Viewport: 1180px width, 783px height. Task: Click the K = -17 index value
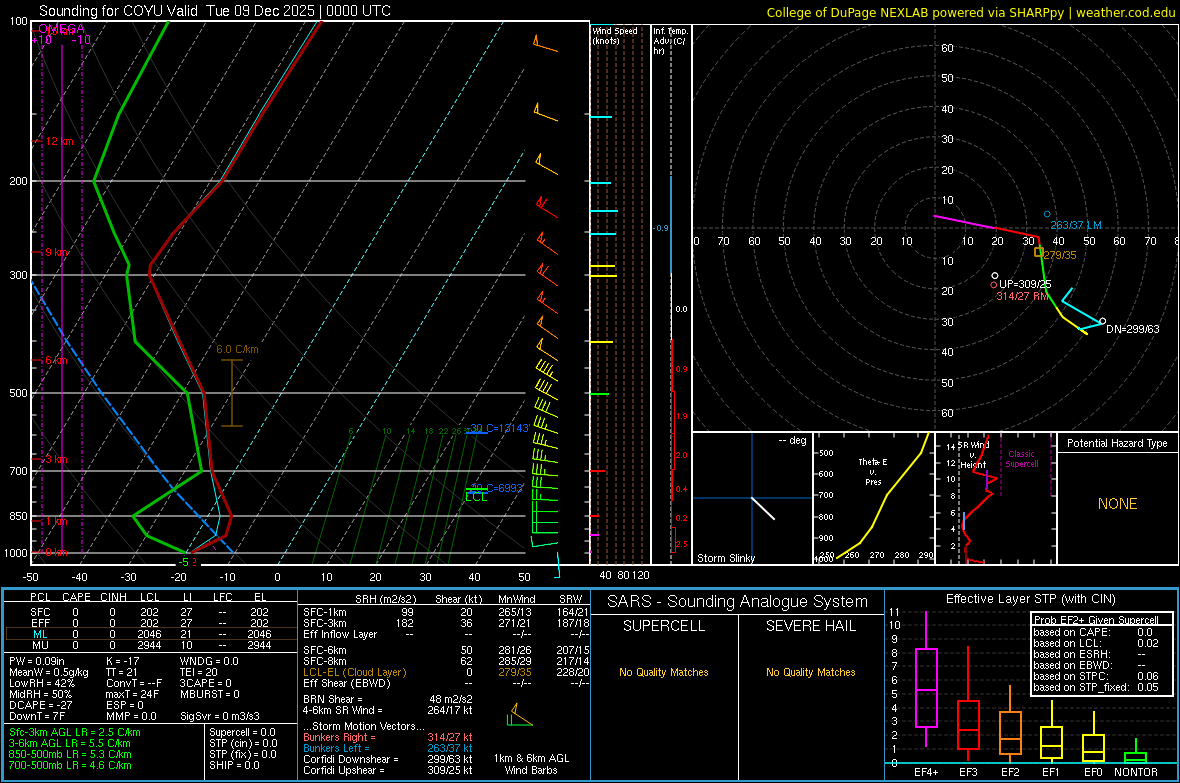[x=123, y=661]
